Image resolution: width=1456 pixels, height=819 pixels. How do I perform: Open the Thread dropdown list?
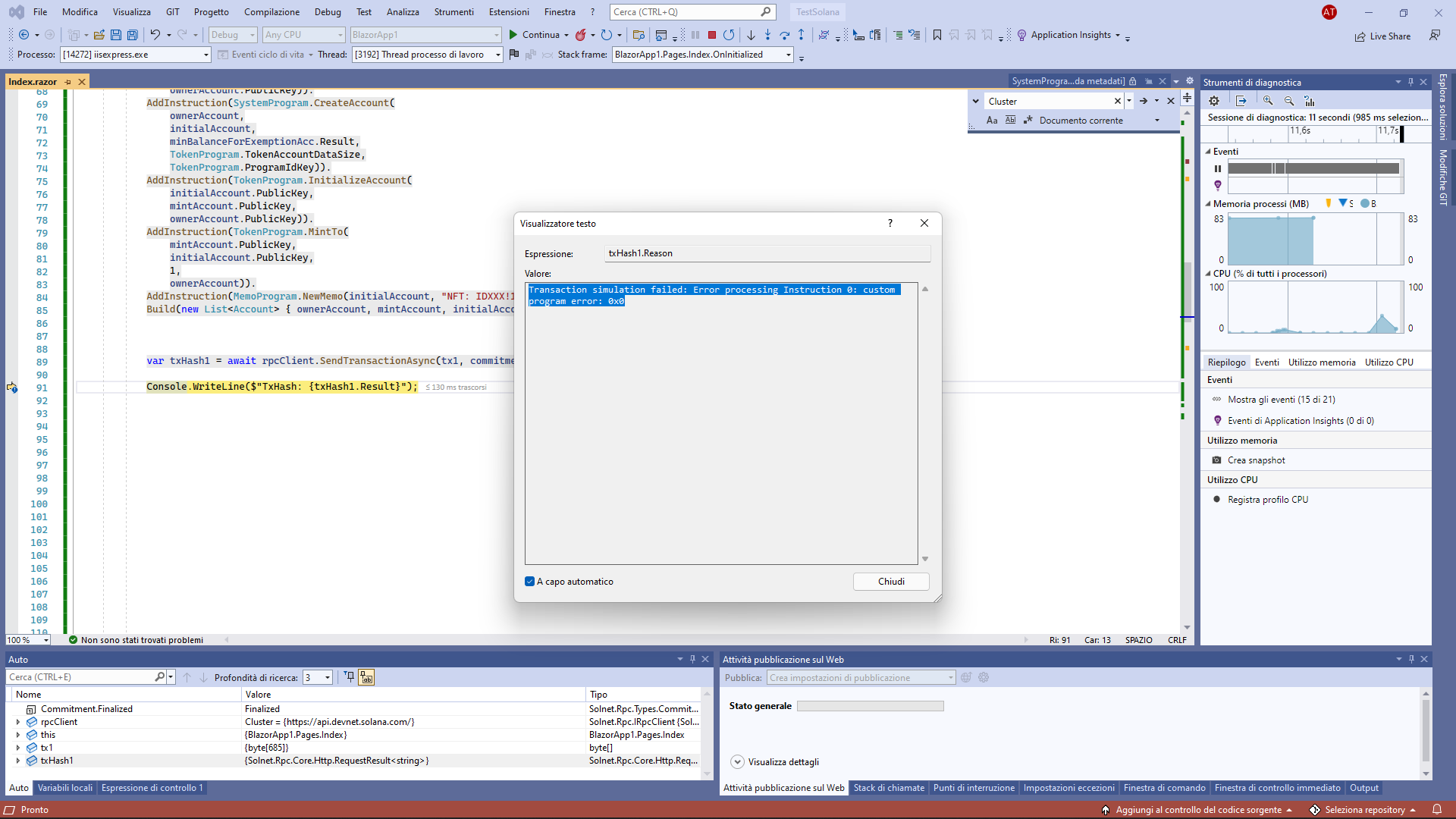(497, 54)
